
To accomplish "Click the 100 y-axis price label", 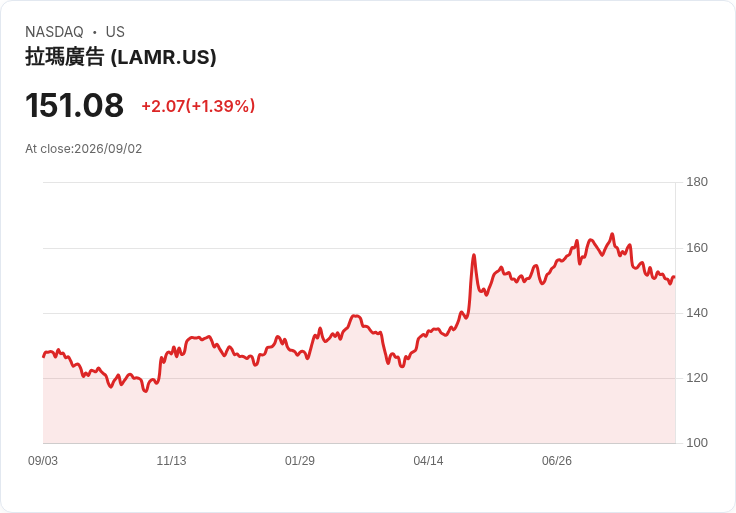I will (x=697, y=443).
